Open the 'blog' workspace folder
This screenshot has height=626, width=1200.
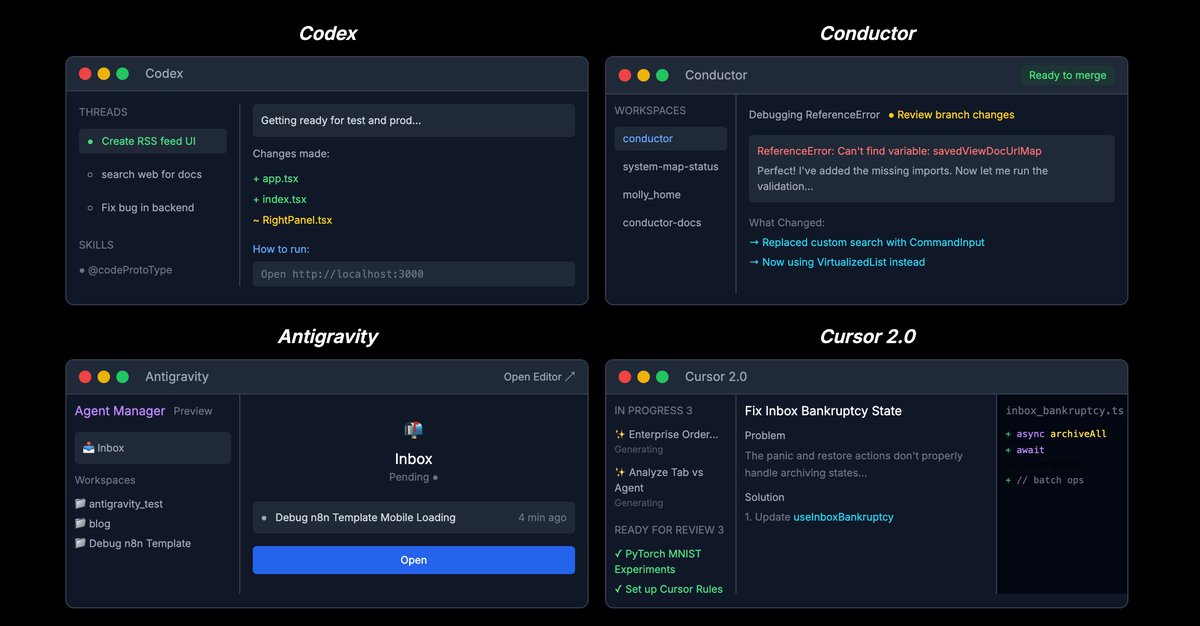(x=93, y=524)
